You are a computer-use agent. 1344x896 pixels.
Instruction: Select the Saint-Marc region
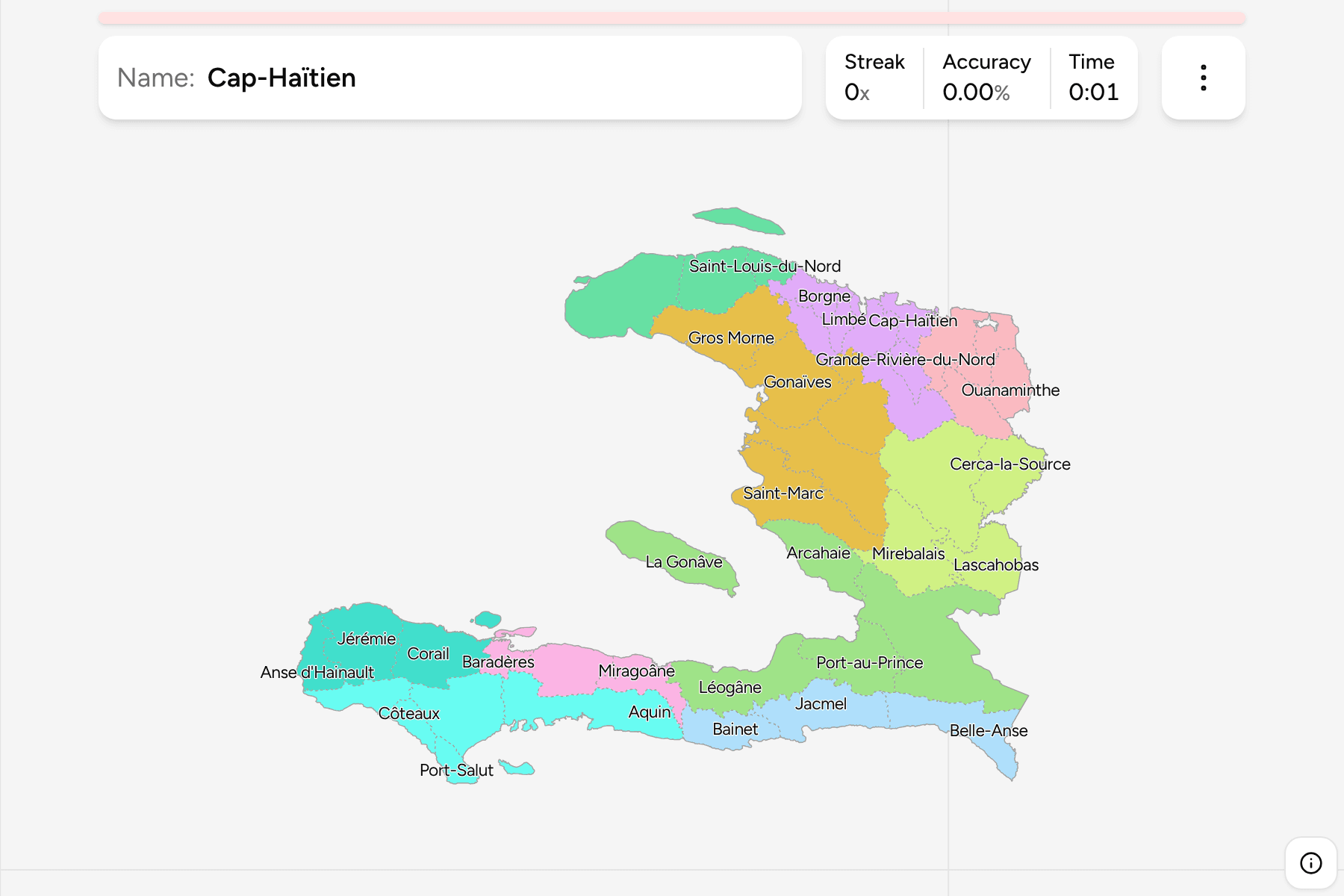(x=783, y=494)
